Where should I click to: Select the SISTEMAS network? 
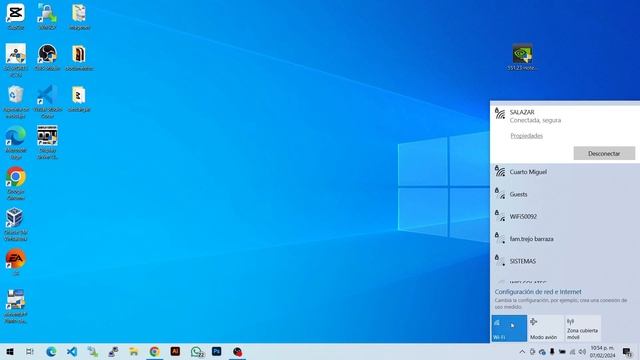pos(565,261)
